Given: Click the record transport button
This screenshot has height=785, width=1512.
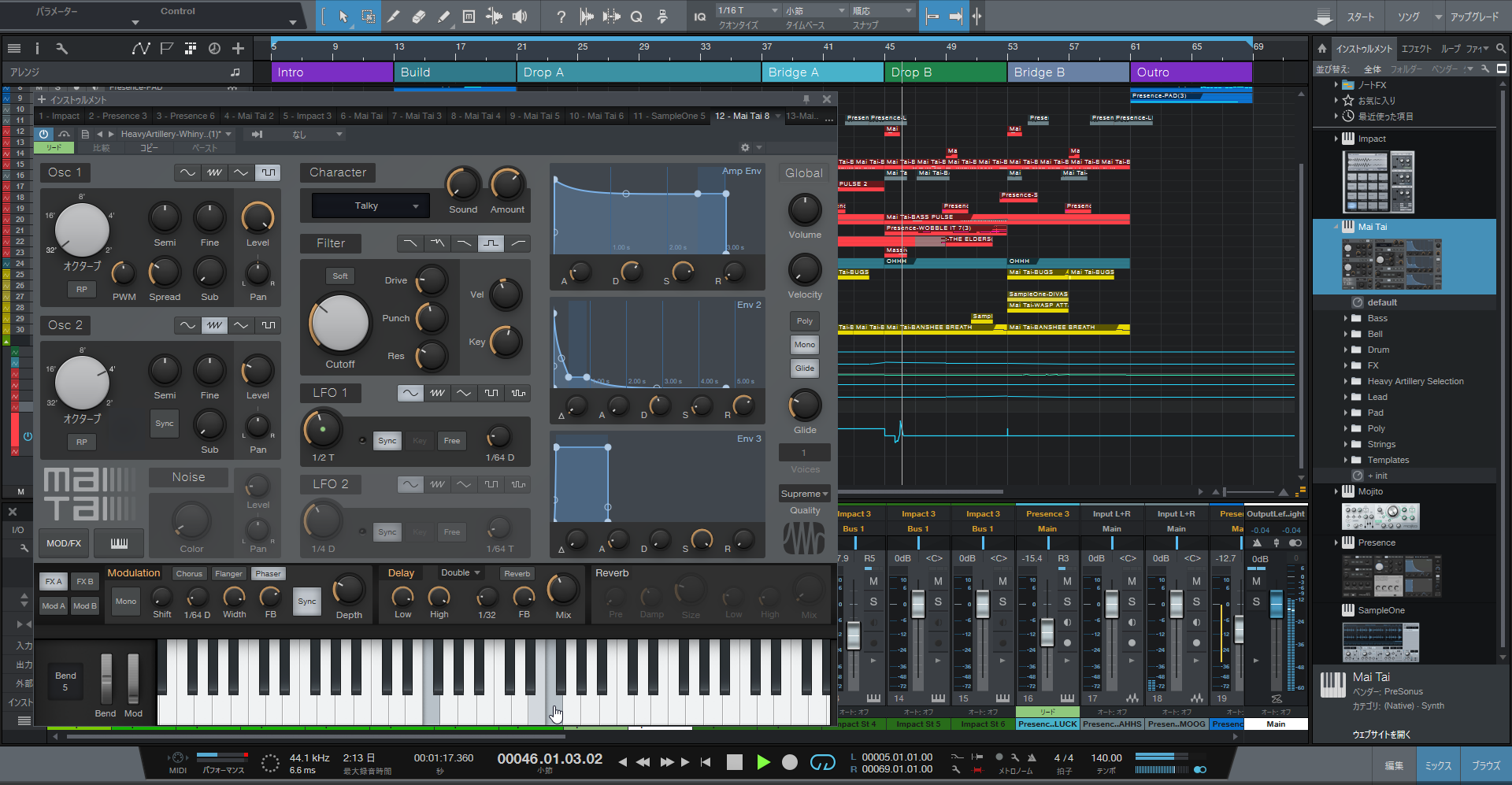Looking at the screenshot, I should click(x=790, y=761).
